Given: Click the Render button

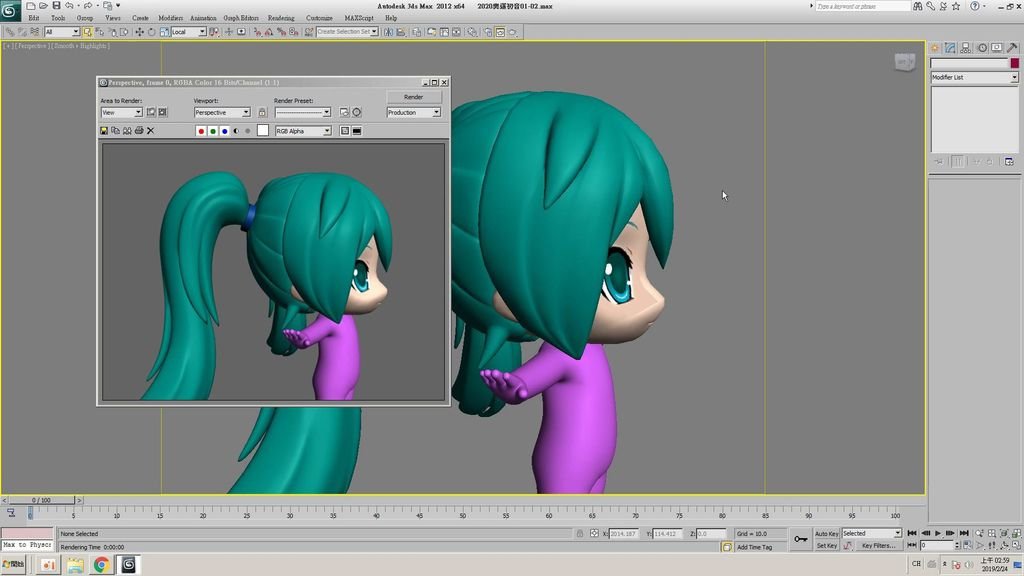Looking at the screenshot, I should (413, 97).
